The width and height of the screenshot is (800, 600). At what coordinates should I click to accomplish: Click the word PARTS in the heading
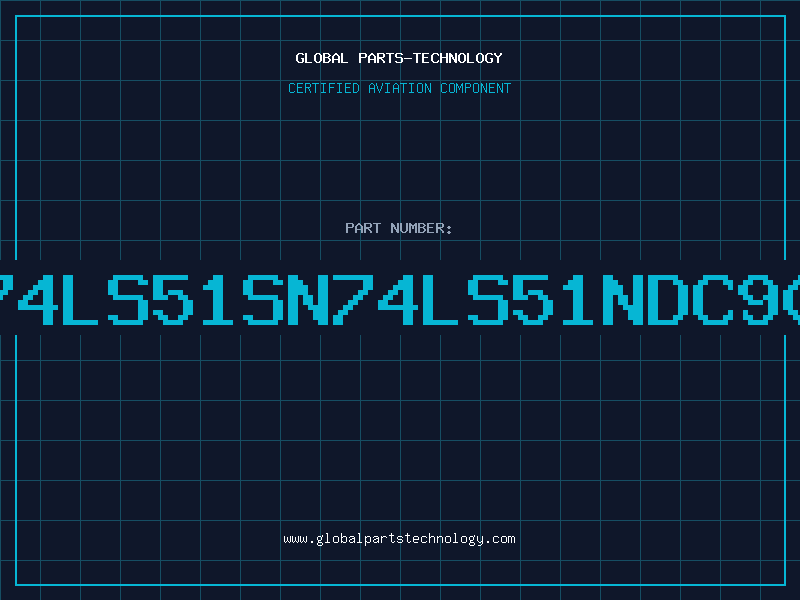tap(381, 58)
